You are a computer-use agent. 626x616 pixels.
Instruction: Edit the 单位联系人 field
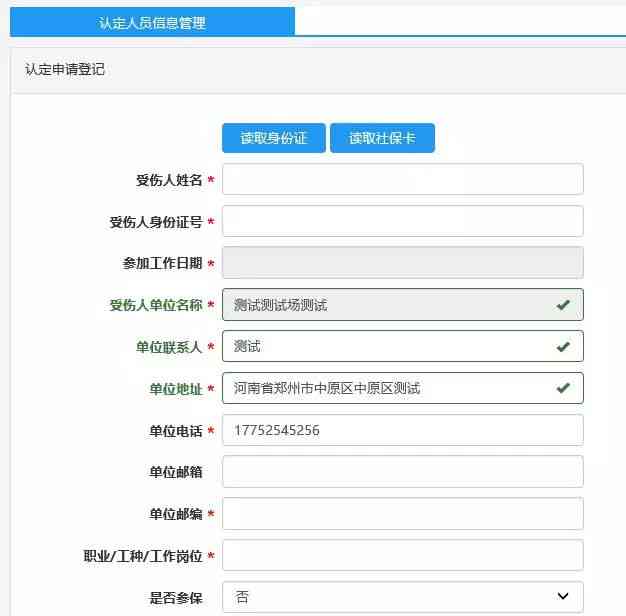[402, 346]
